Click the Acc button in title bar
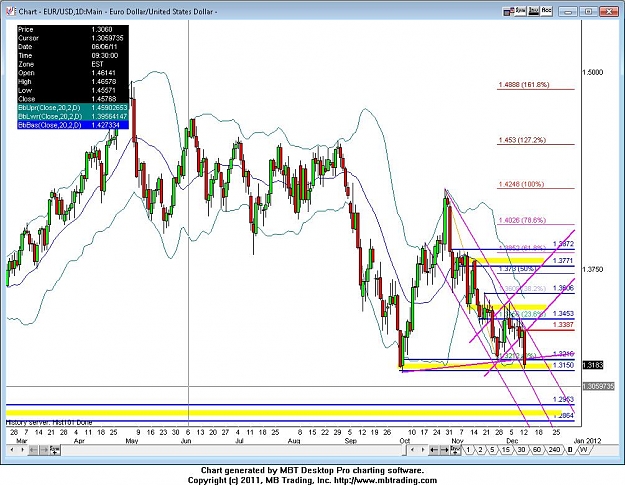The height and width of the screenshot is (485, 625). click(546, 11)
